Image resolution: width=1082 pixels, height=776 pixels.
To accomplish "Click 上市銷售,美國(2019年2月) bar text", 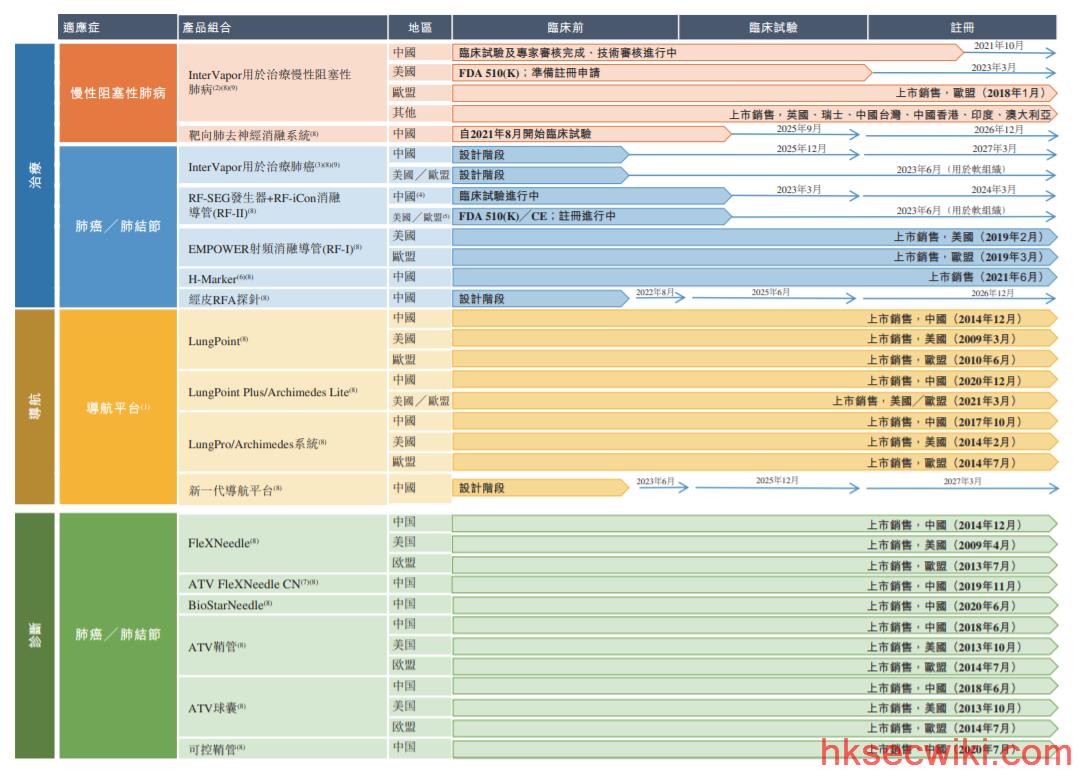I will coord(969,237).
